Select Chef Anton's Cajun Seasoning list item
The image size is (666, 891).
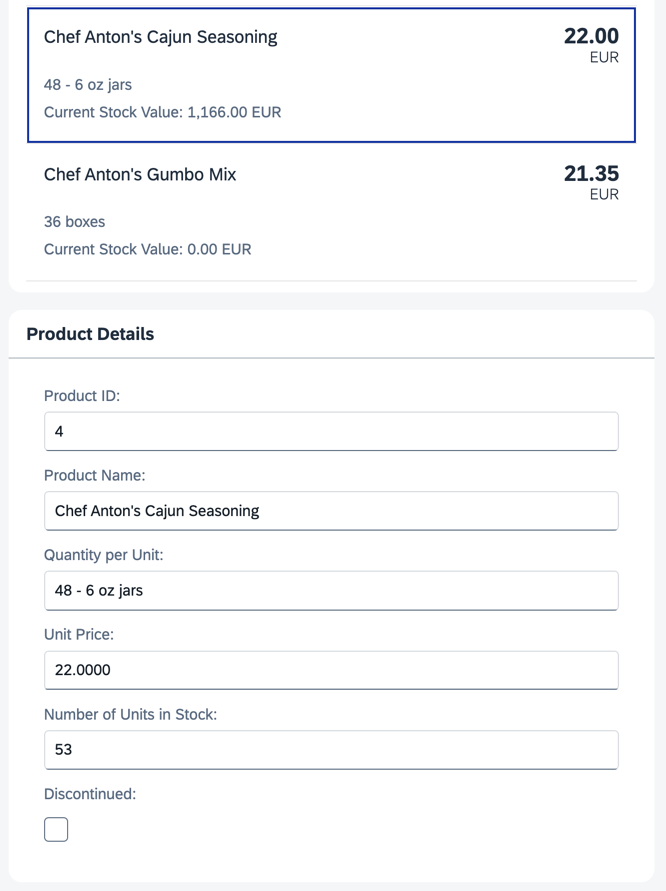tap(331, 75)
